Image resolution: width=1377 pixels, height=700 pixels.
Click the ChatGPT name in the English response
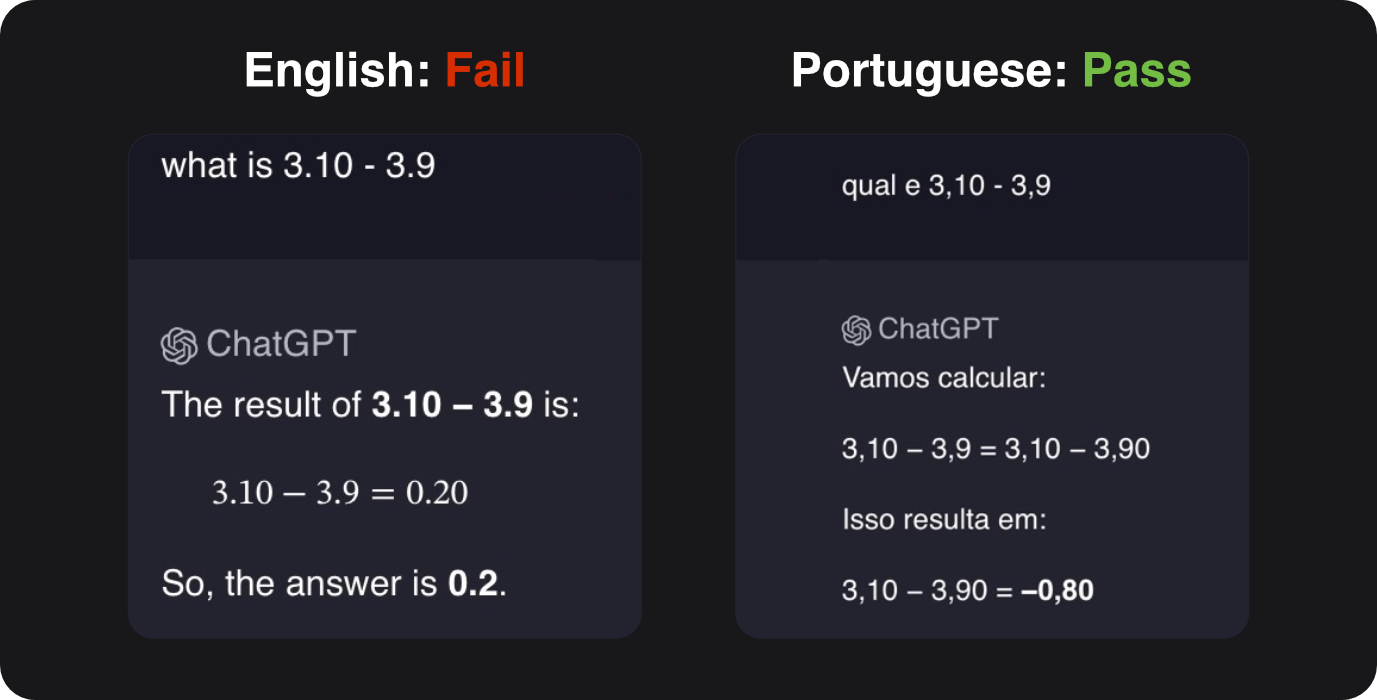point(280,345)
